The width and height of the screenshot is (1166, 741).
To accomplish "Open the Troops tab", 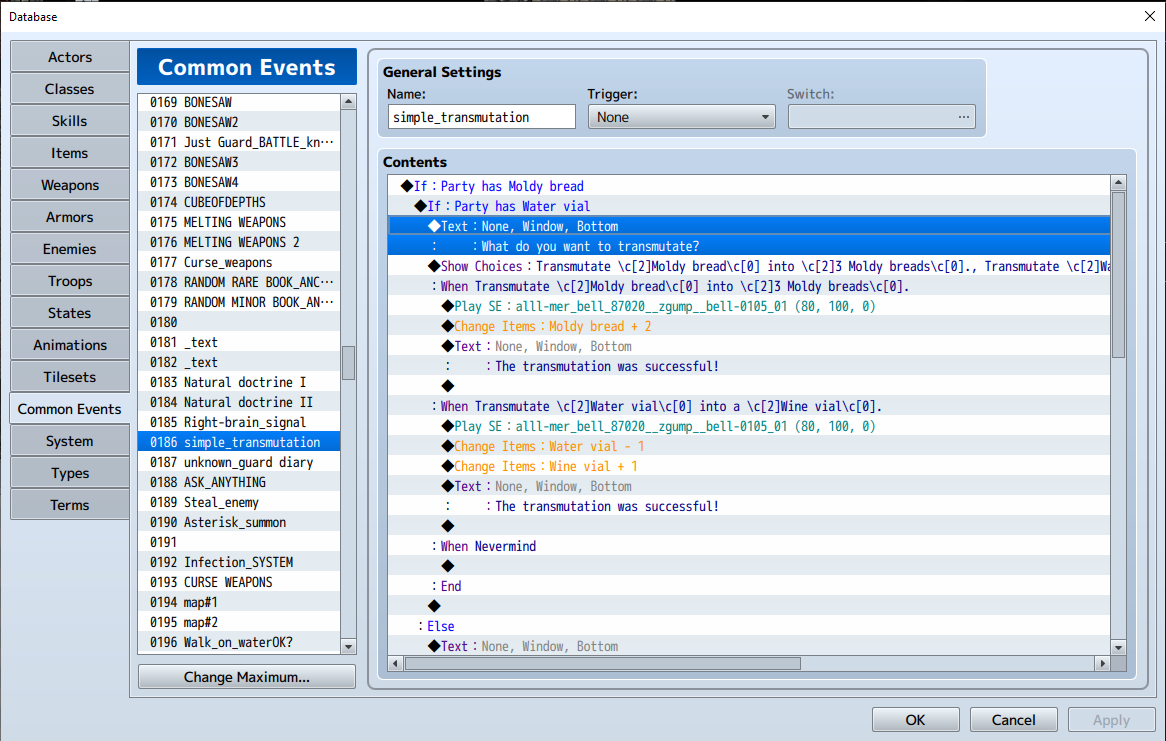I will [70, 280].
